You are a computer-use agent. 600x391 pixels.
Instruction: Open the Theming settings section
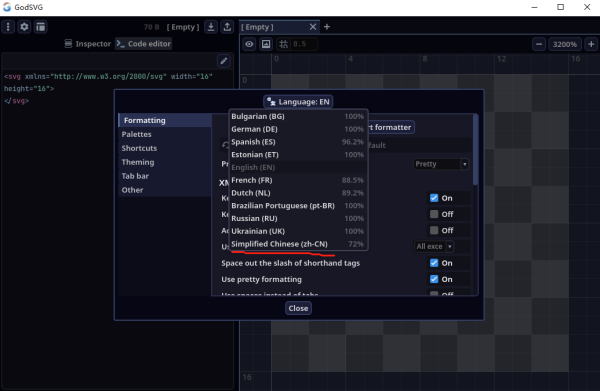pyautogui.click(x=165, y=162)
